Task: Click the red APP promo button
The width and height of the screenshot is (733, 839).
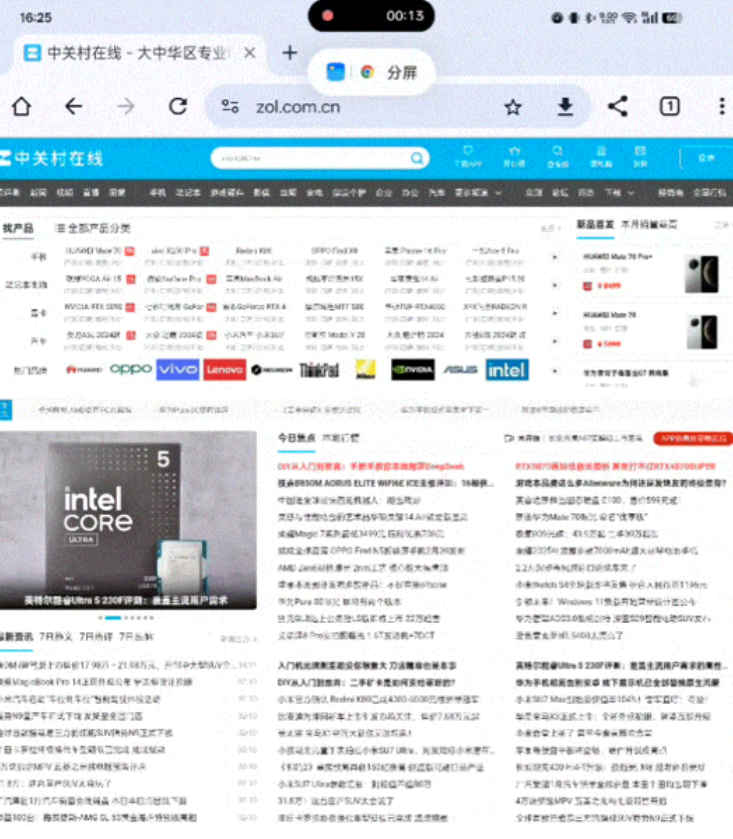Action: pyautogui.click(x=693, y=438)
